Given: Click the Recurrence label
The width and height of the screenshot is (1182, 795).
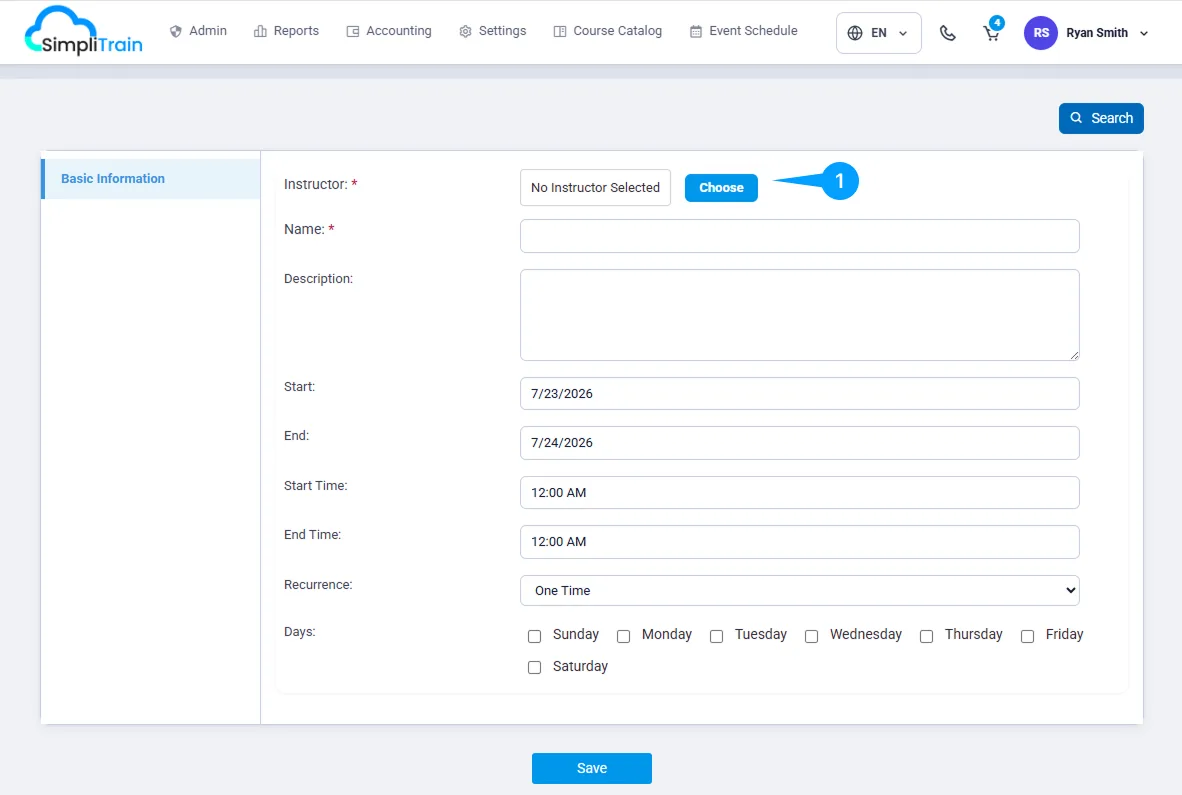Looking at the screenshot, I should (318, 585).
